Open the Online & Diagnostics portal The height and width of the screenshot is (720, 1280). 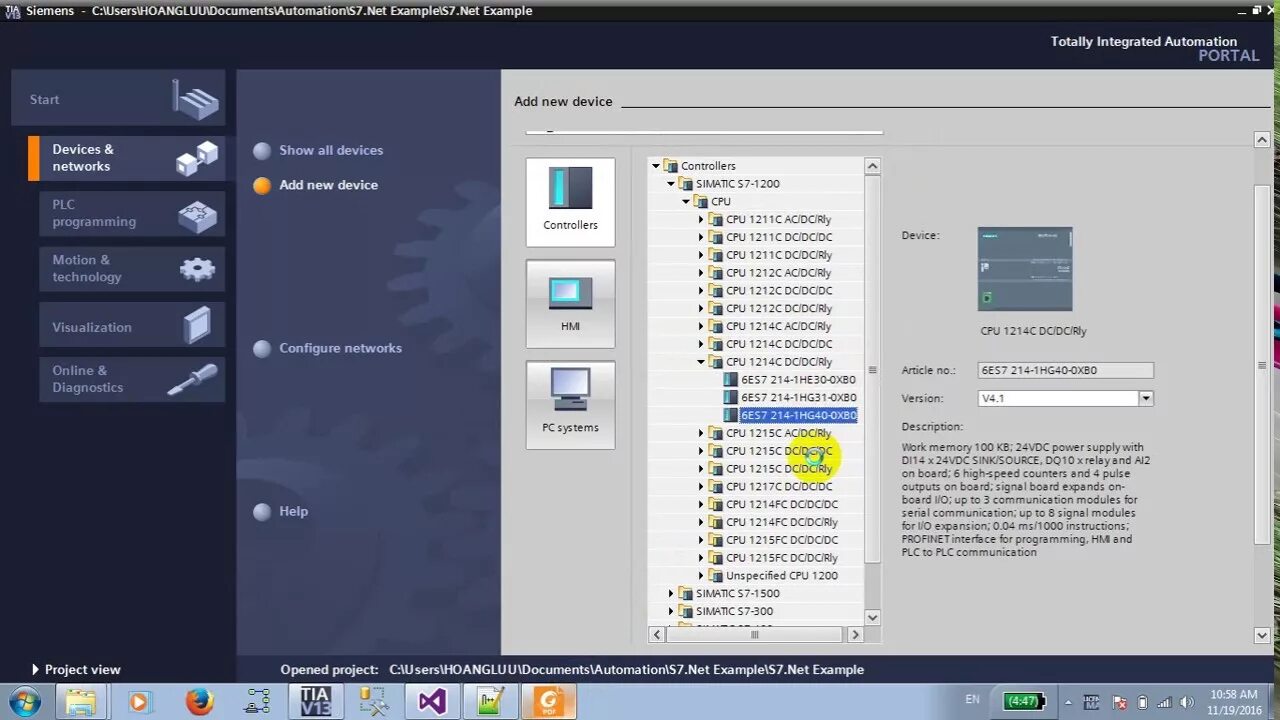coord(132,379)
